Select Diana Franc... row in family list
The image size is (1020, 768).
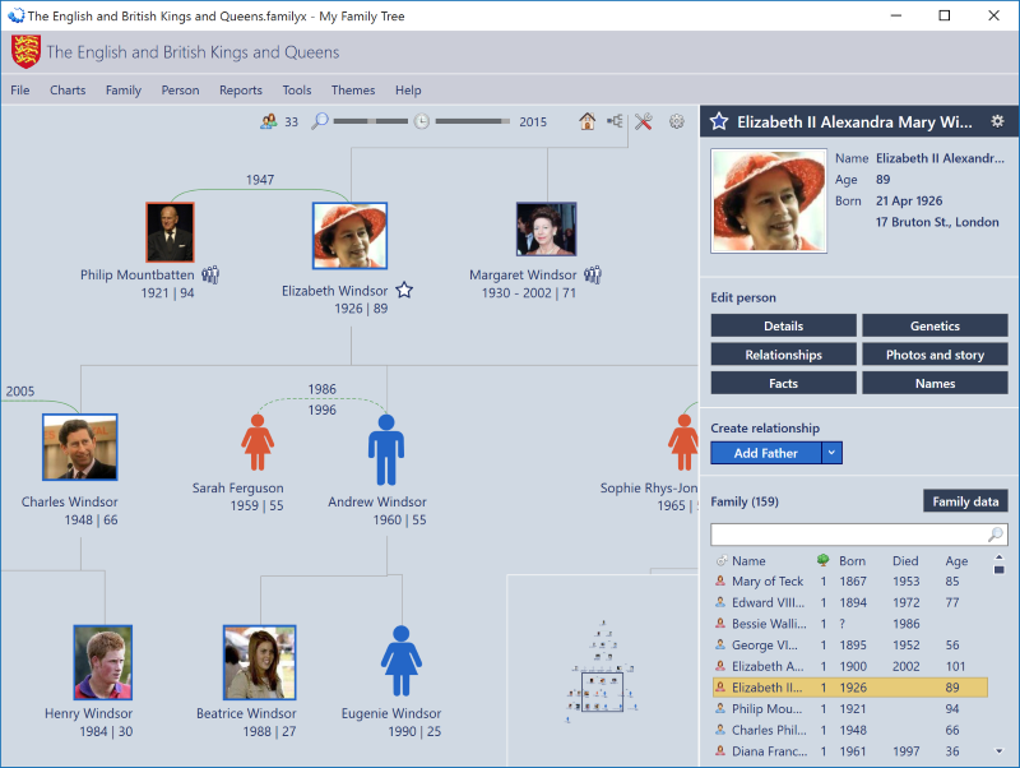(x=850, y=751)
